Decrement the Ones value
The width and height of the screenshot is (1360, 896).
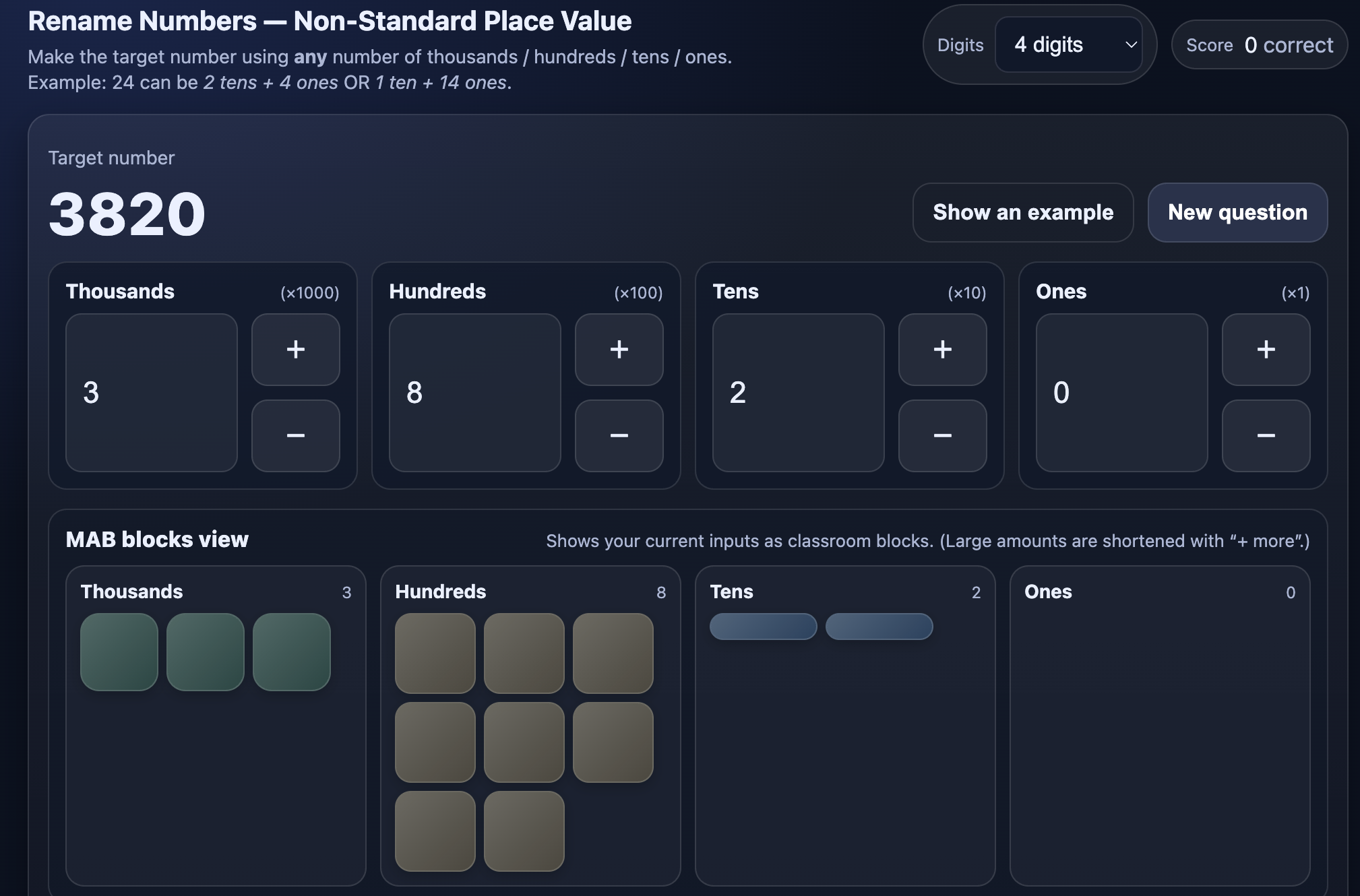coord(1266,436)
